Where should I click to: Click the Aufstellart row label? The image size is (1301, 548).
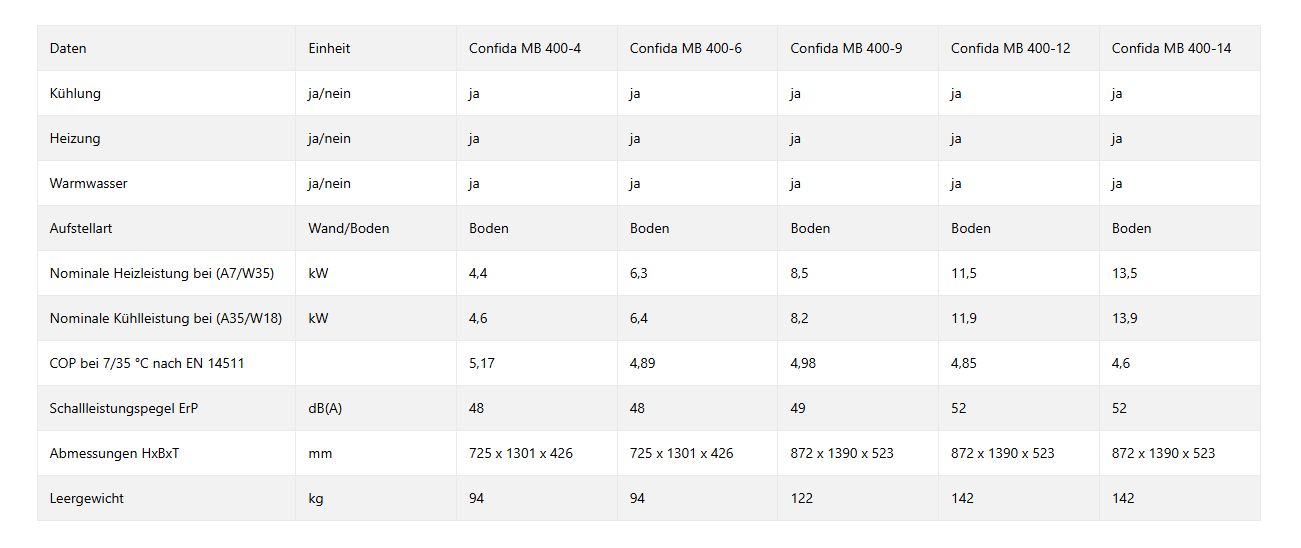coord(81,228)
